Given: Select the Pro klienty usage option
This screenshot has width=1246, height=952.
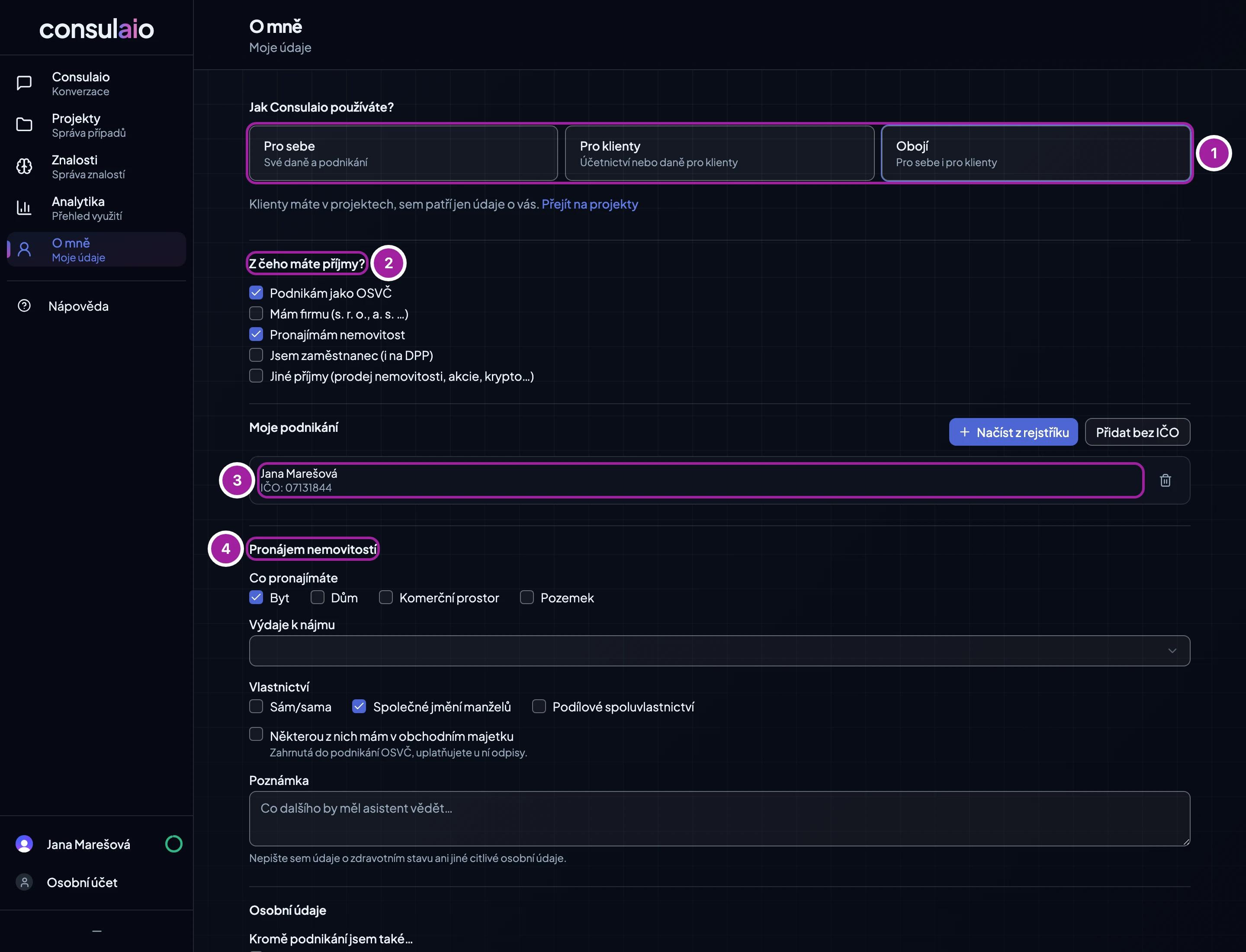Looking at the screenshot, I should tap(719, 154).
